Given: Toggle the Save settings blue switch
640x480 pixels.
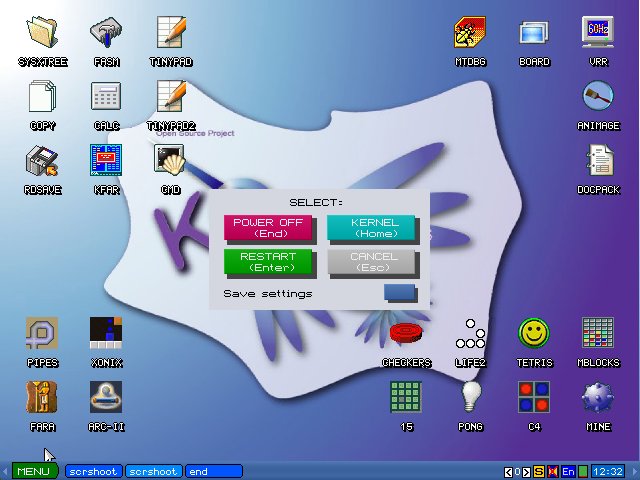Looking at the screenshot, I should coord(400,293).
